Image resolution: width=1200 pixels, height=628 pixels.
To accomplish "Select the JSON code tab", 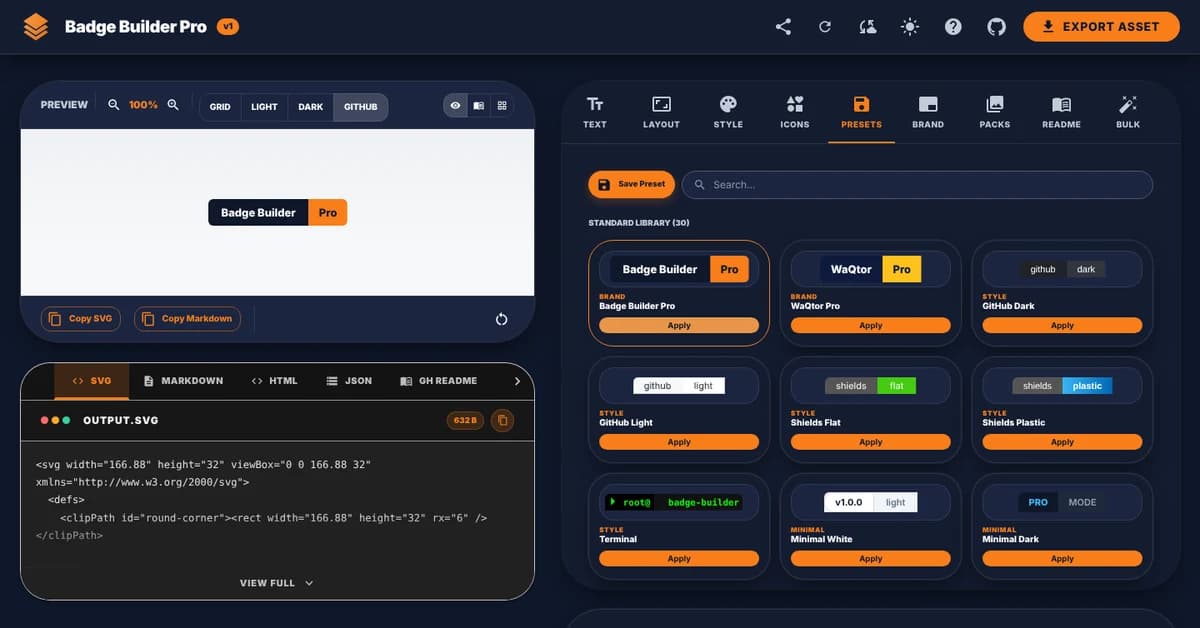I will [x=349, y=381].
